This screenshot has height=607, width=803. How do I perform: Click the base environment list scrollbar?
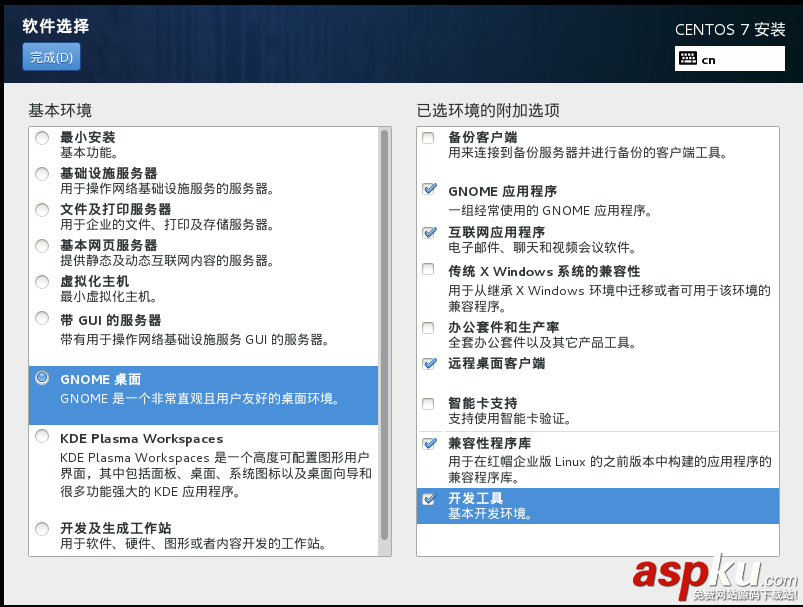click(385, 335)
